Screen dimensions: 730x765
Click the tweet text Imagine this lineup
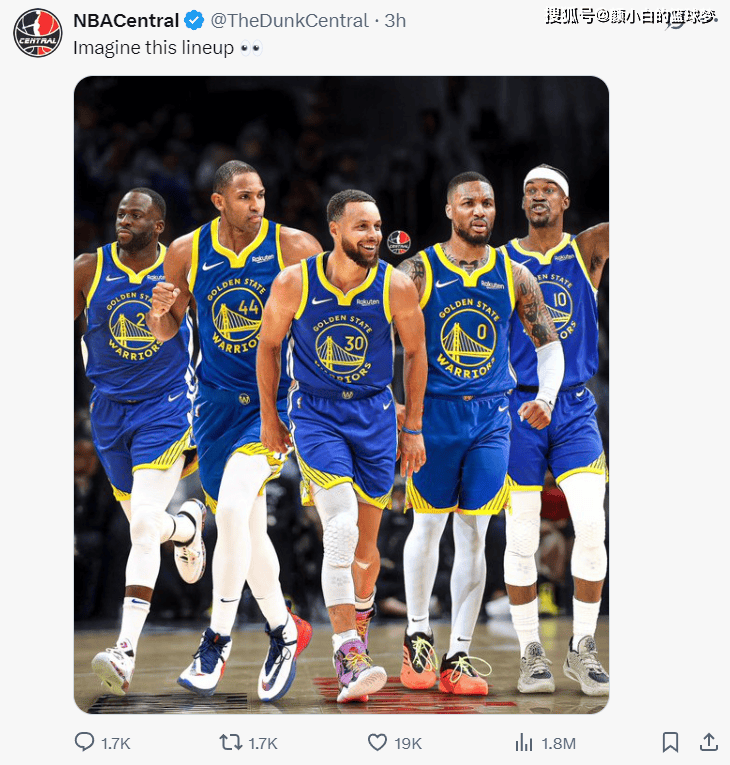coord(153,48)
